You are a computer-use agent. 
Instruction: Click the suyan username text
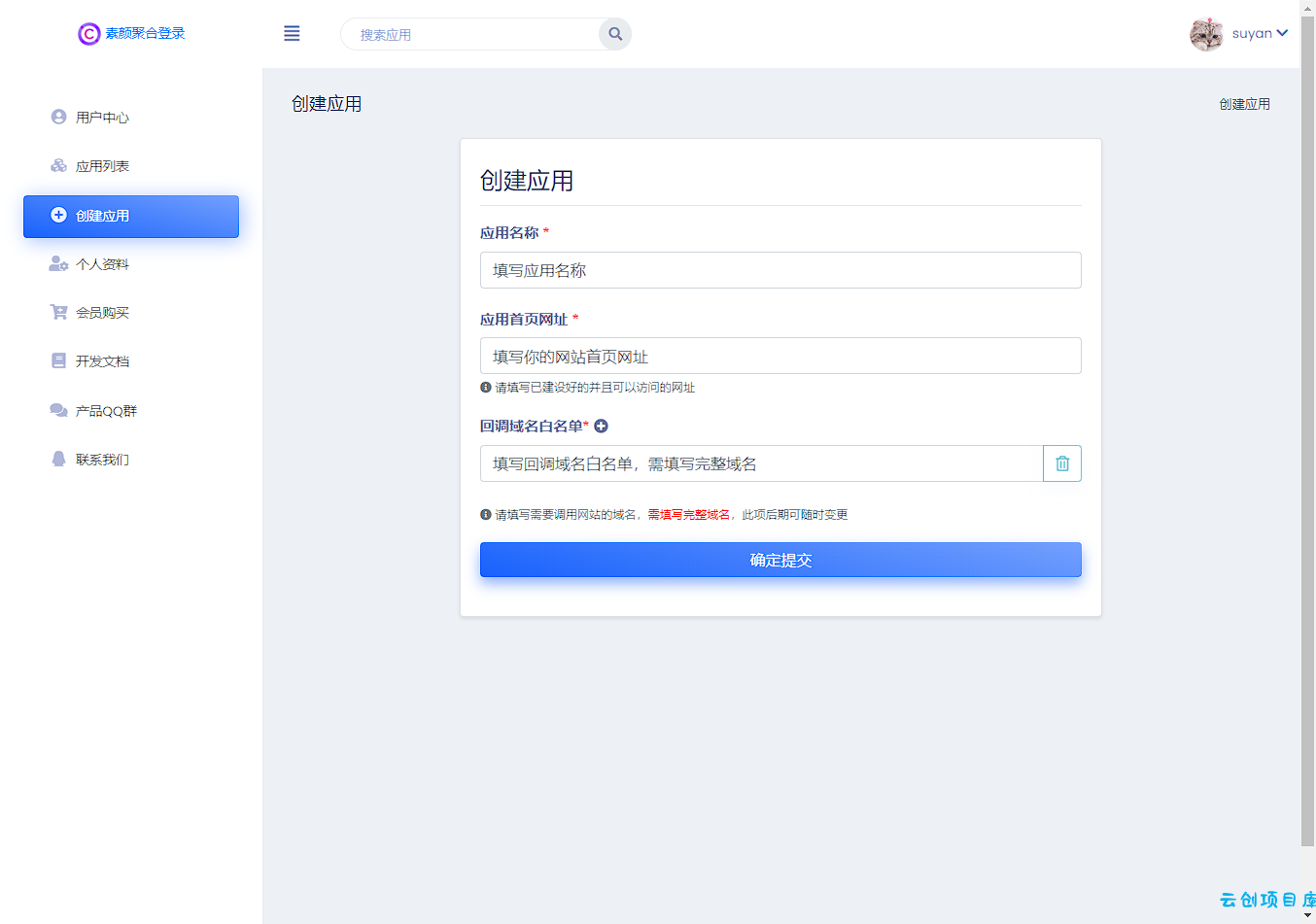coord(1252,33)
